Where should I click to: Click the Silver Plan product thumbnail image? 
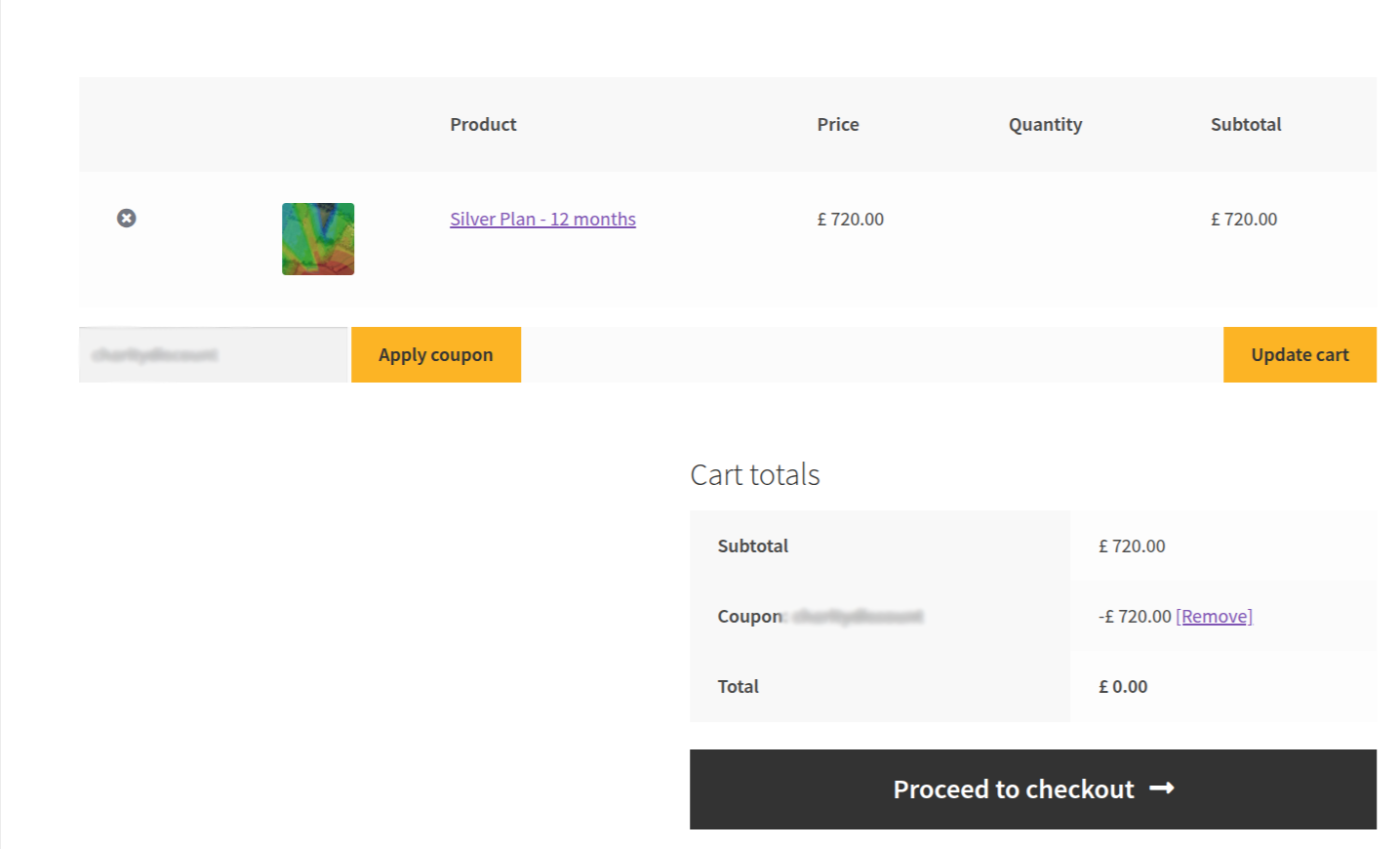(318, 239)
